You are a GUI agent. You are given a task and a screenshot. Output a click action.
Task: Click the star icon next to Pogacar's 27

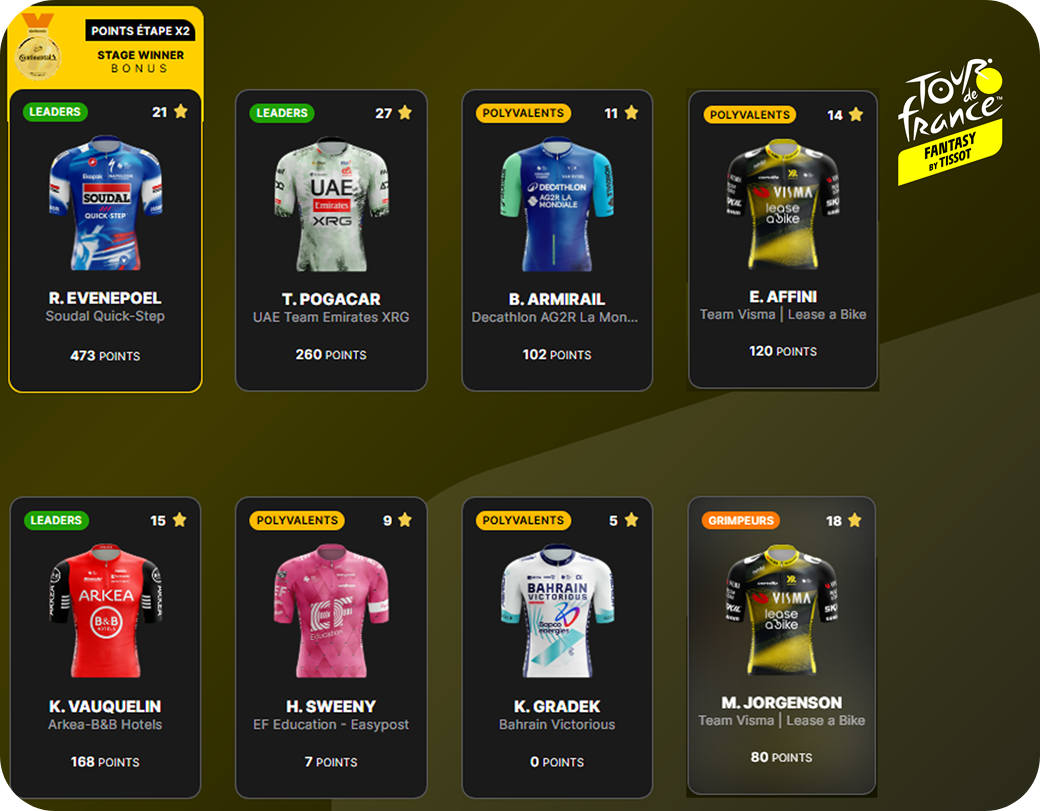[405, 113]
